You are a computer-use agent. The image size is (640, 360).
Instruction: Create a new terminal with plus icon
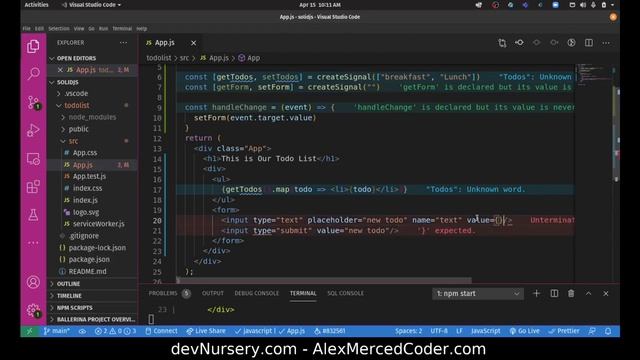click(536, 293)
